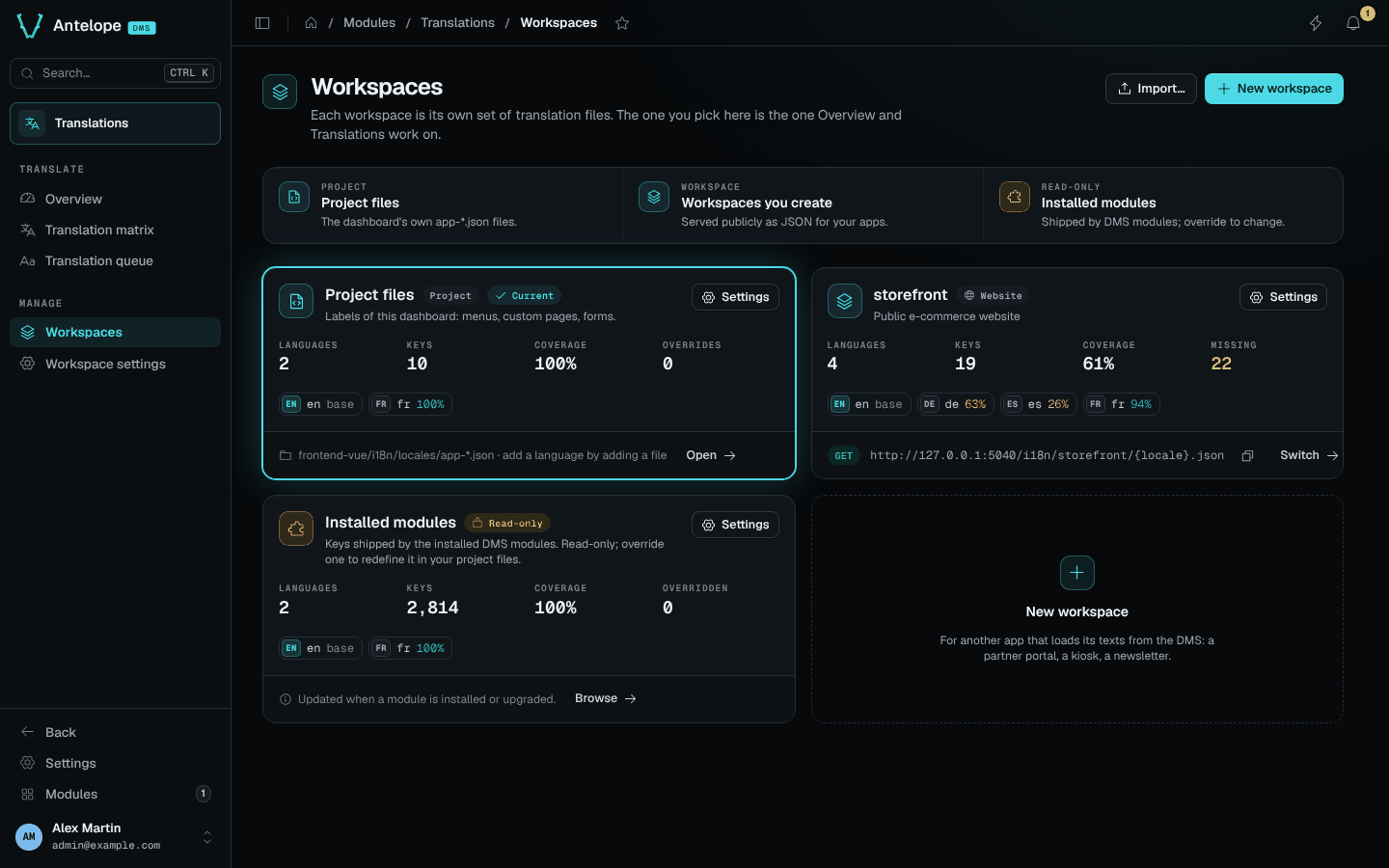
Task: Click the plus icon in New workspace card
Action: [x=1077, y=573]
